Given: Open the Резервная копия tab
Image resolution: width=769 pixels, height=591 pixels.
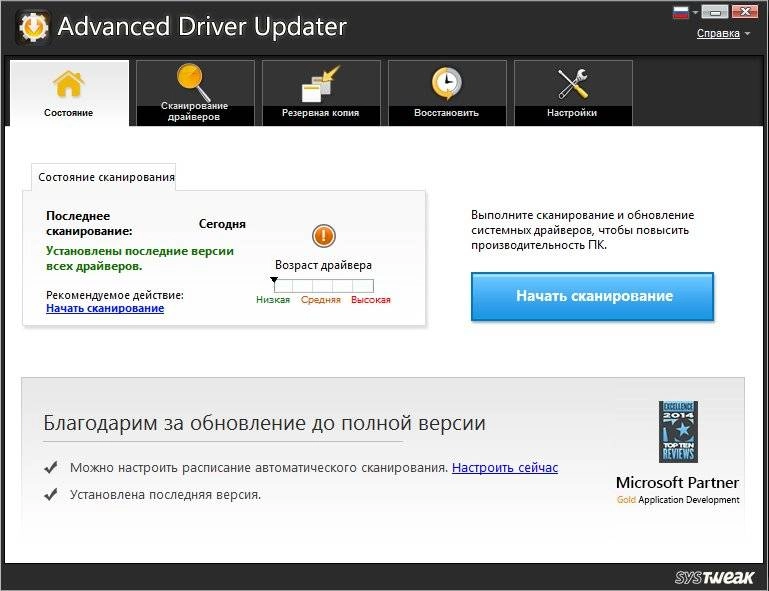Looking at the screenshot, I should click(321, 93).
